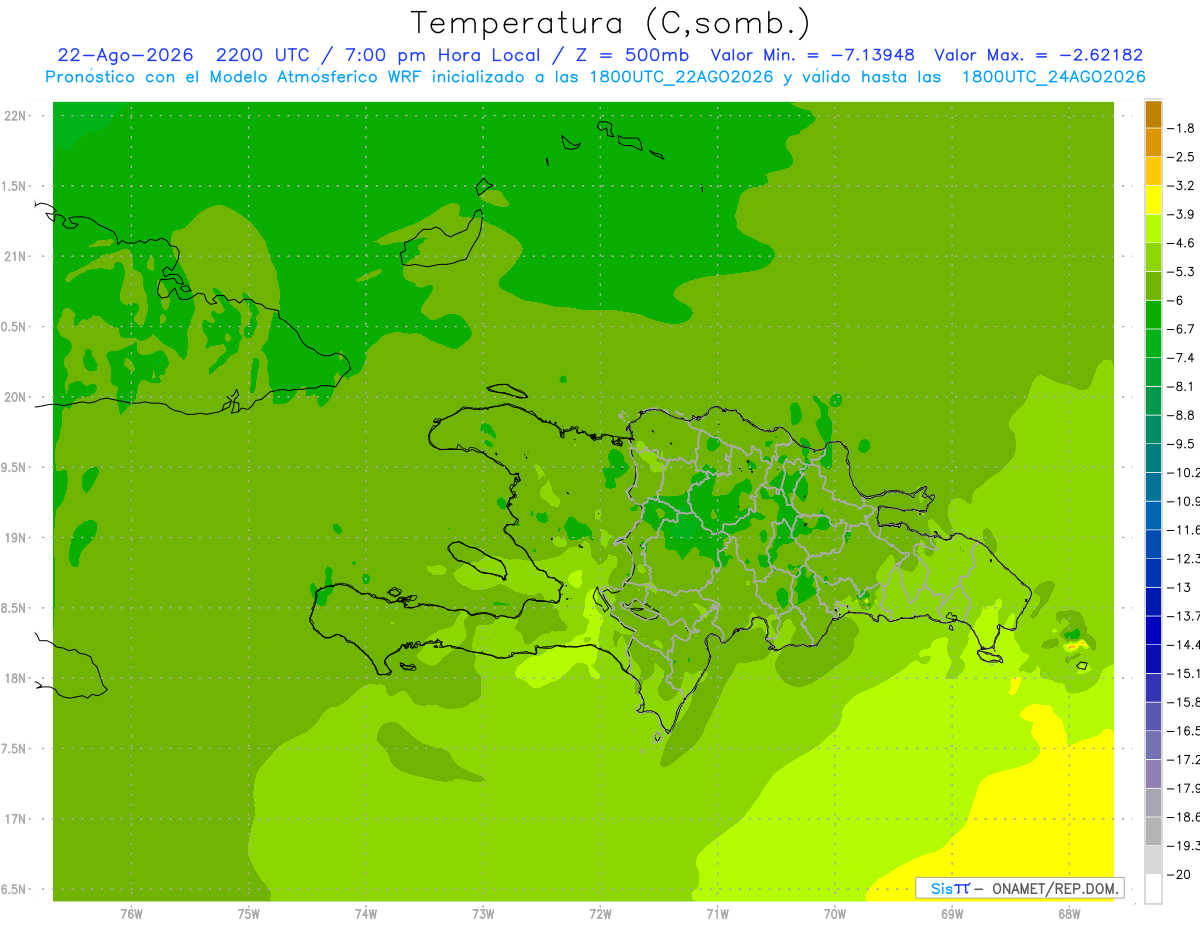Click the '-10.2' colorbar value
Viewport: 1200px width, 927px height.
(x=1183, y=472)
